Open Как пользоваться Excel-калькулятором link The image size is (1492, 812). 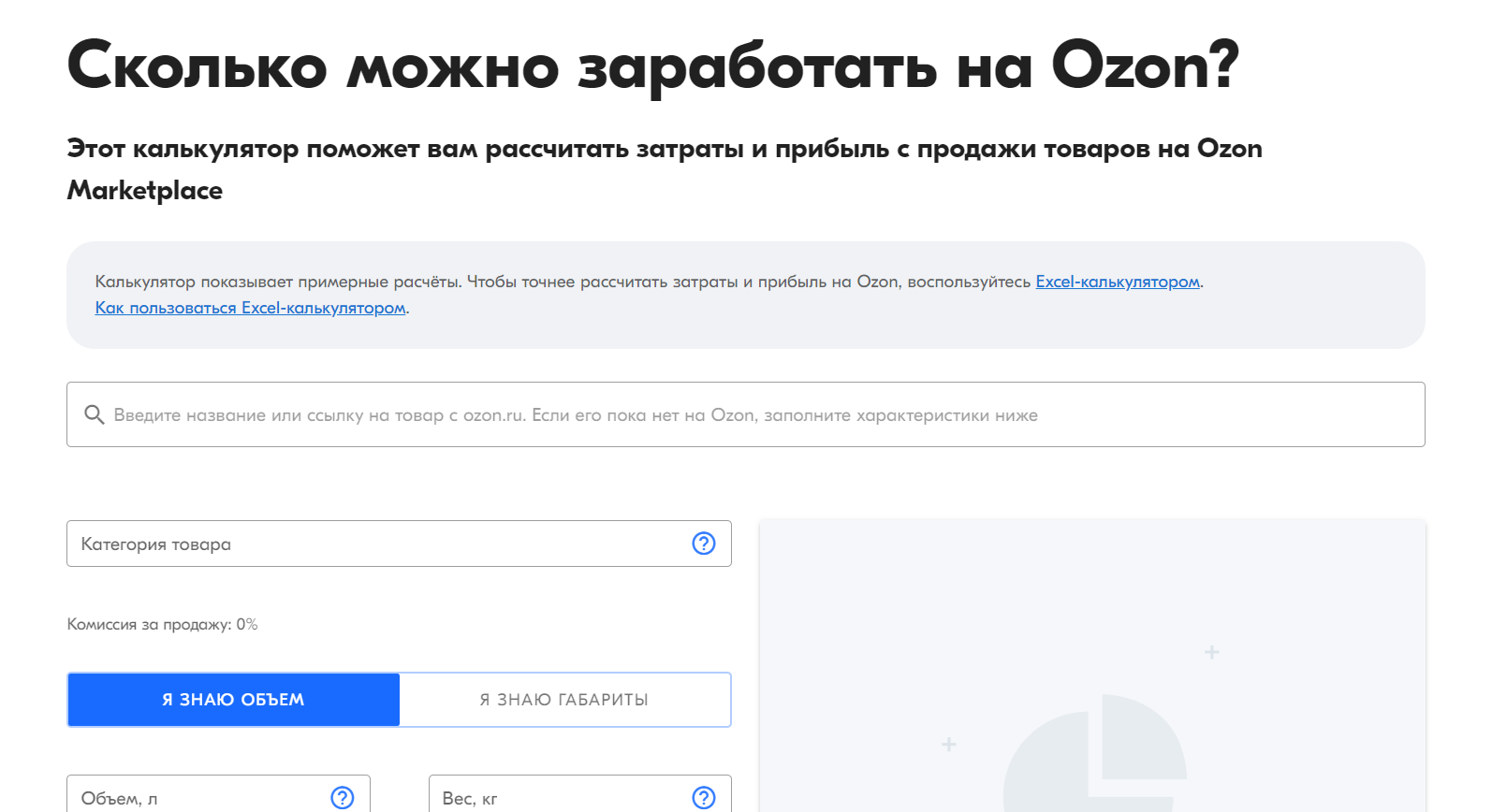click(251, 308)
